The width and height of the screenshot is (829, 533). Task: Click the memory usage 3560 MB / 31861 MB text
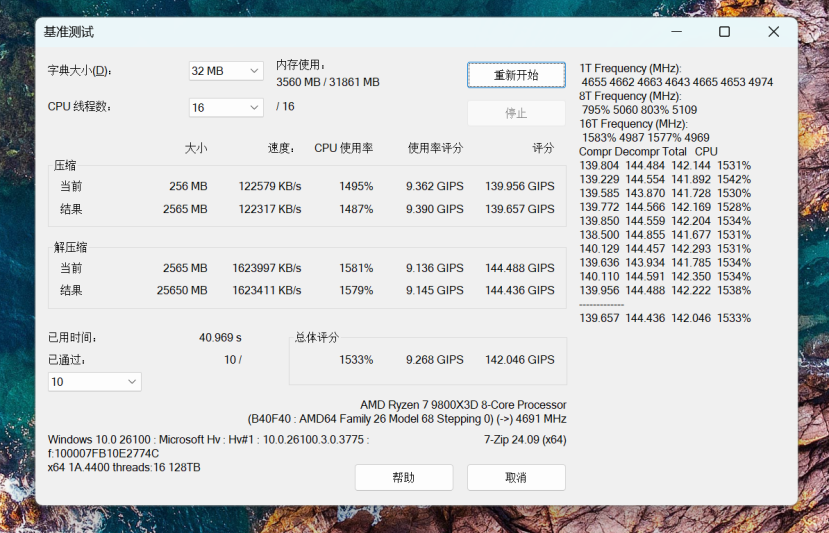328,82
